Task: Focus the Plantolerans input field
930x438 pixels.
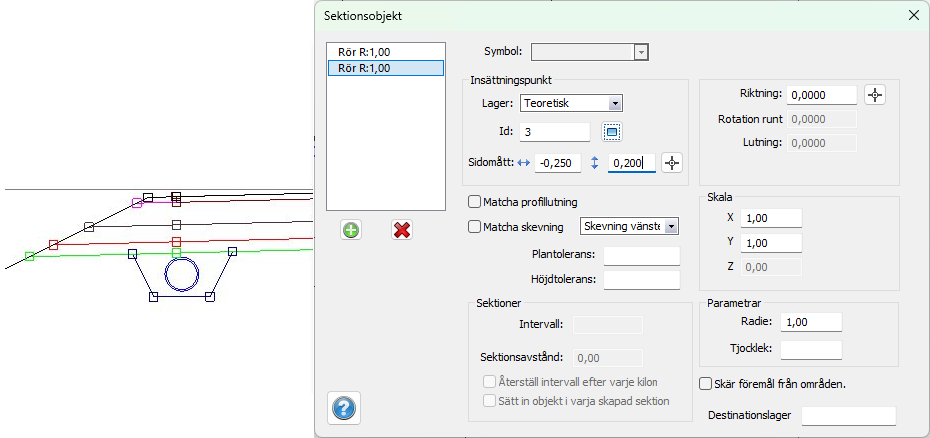Action: coord(641,256)
